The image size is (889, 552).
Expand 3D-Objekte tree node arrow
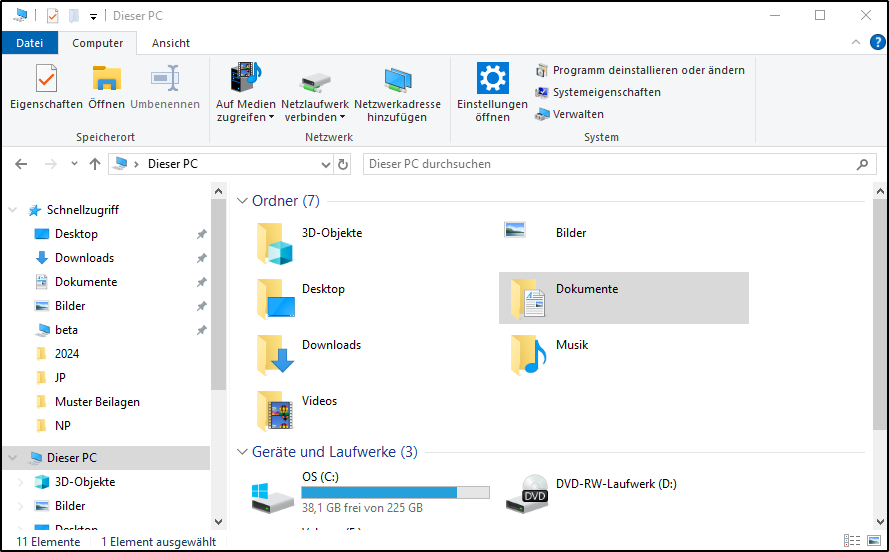(20, 482)
